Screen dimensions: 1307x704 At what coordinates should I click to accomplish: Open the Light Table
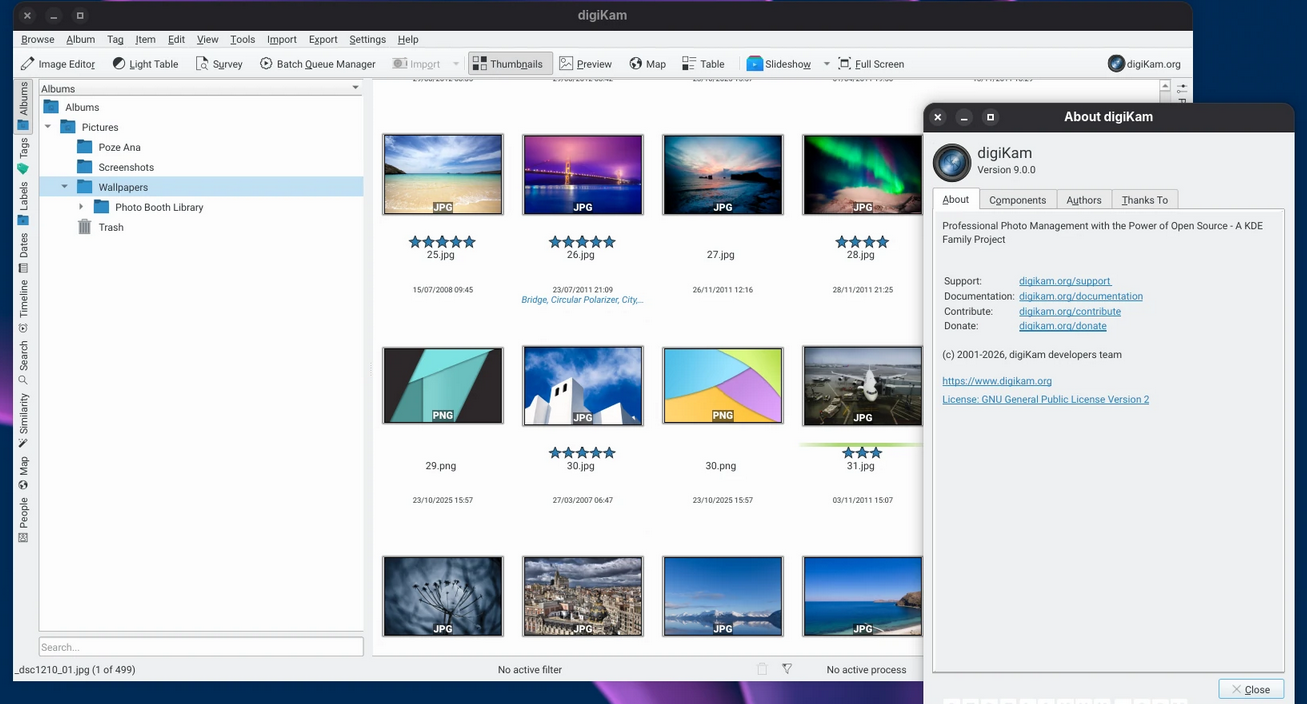click(x=145, y=63)
